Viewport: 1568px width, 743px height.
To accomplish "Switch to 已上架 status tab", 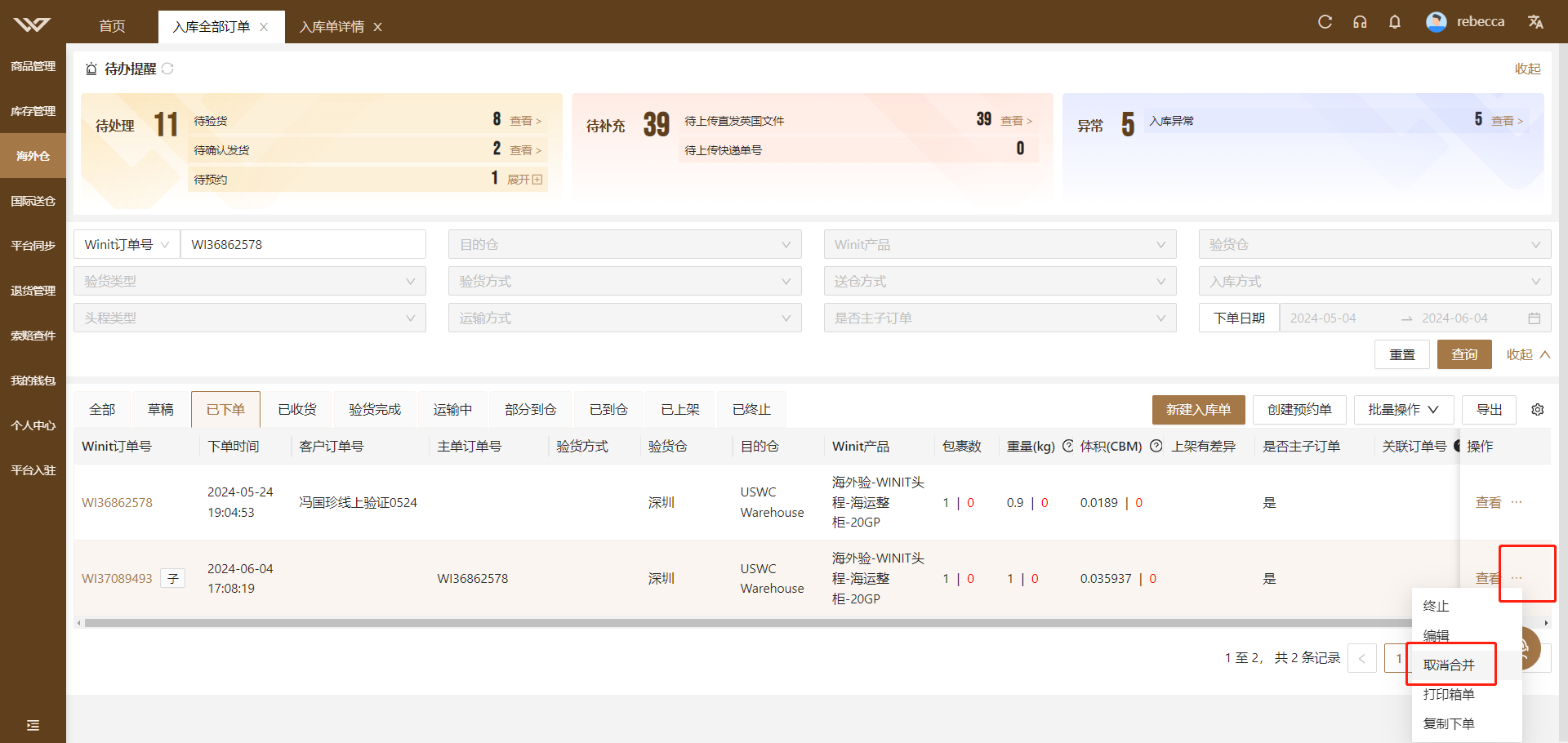I will coord(680,410).
